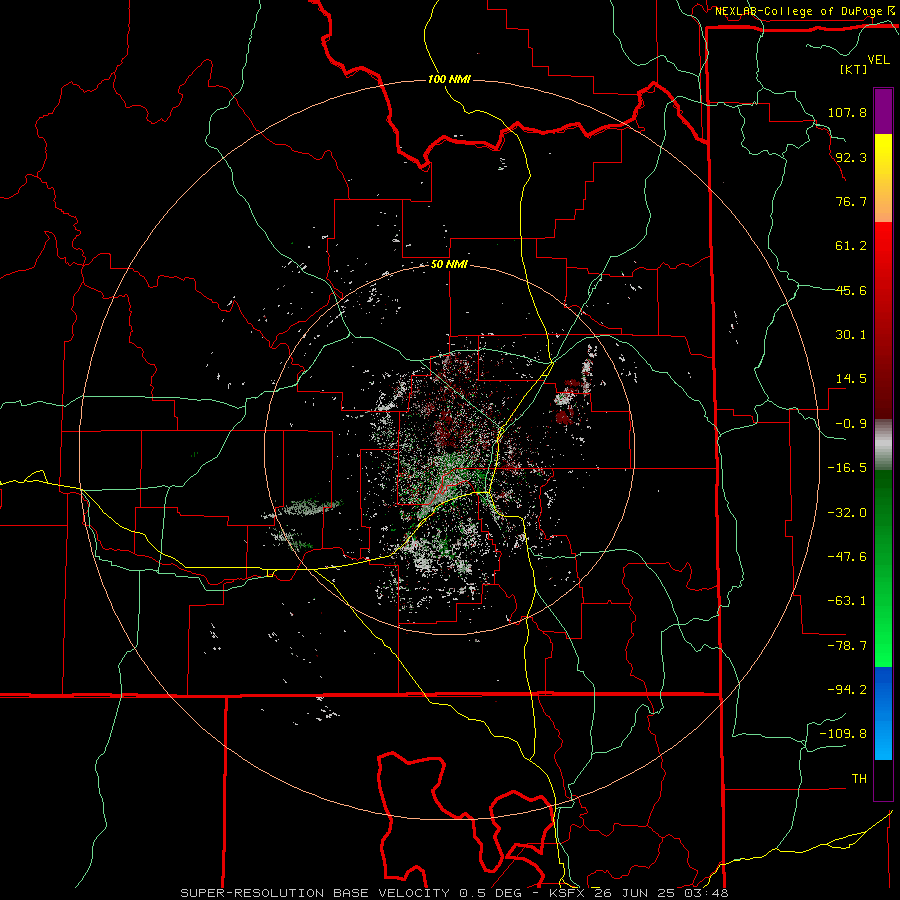Click the 50 NMI range ring label
Screen dimensions: 900x900
449,265
